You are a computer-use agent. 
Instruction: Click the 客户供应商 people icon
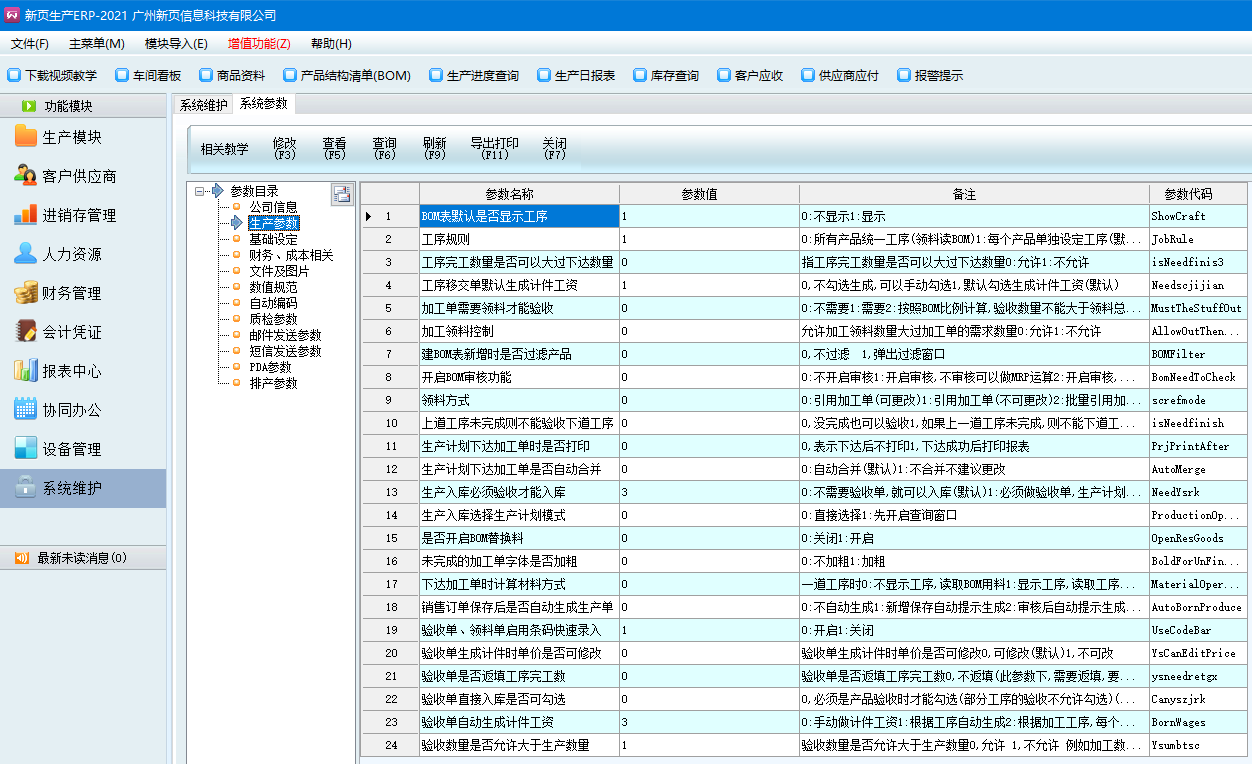(26, 176)
